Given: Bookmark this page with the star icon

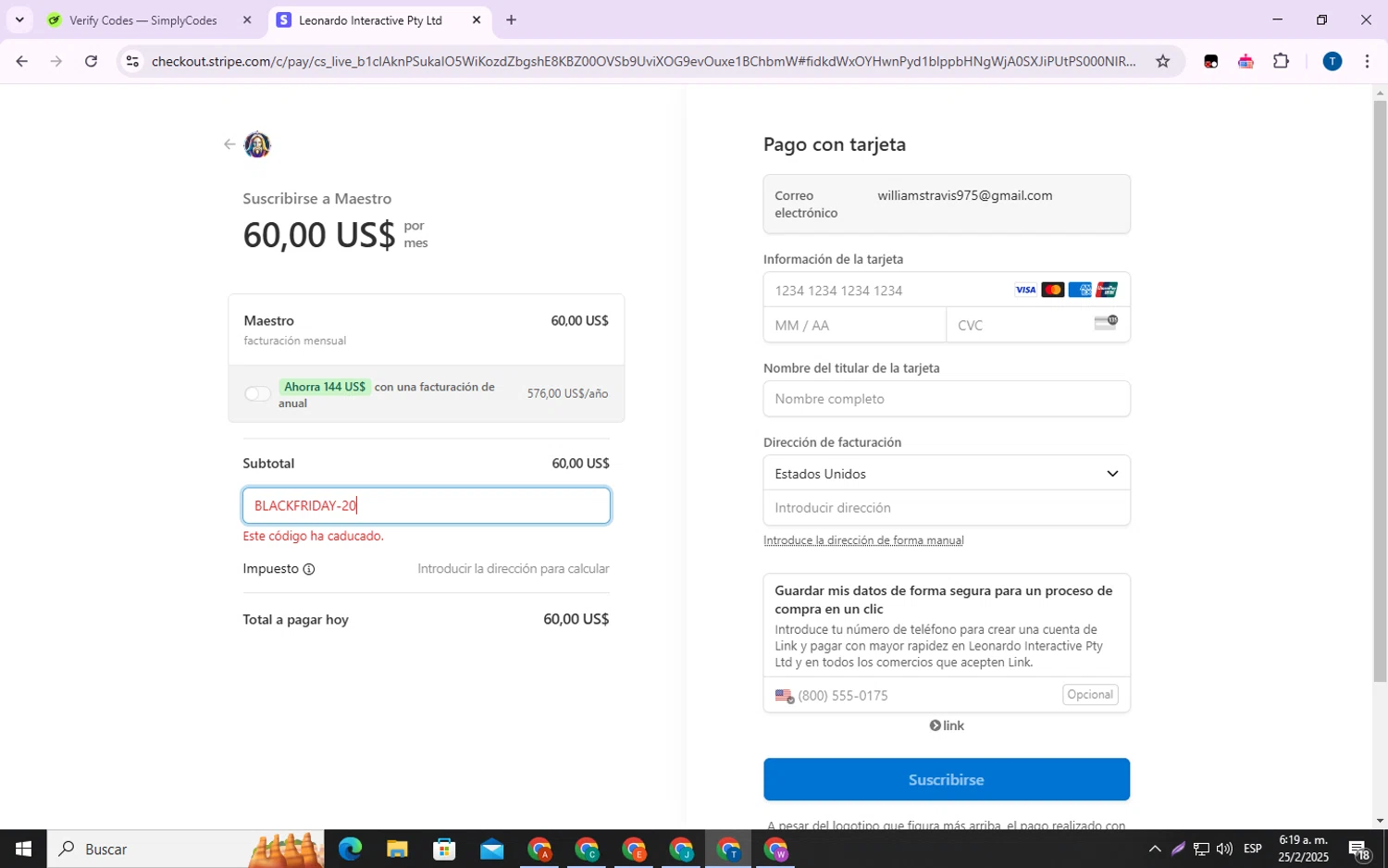Looking at the screenshot, I should [1163, 61].
